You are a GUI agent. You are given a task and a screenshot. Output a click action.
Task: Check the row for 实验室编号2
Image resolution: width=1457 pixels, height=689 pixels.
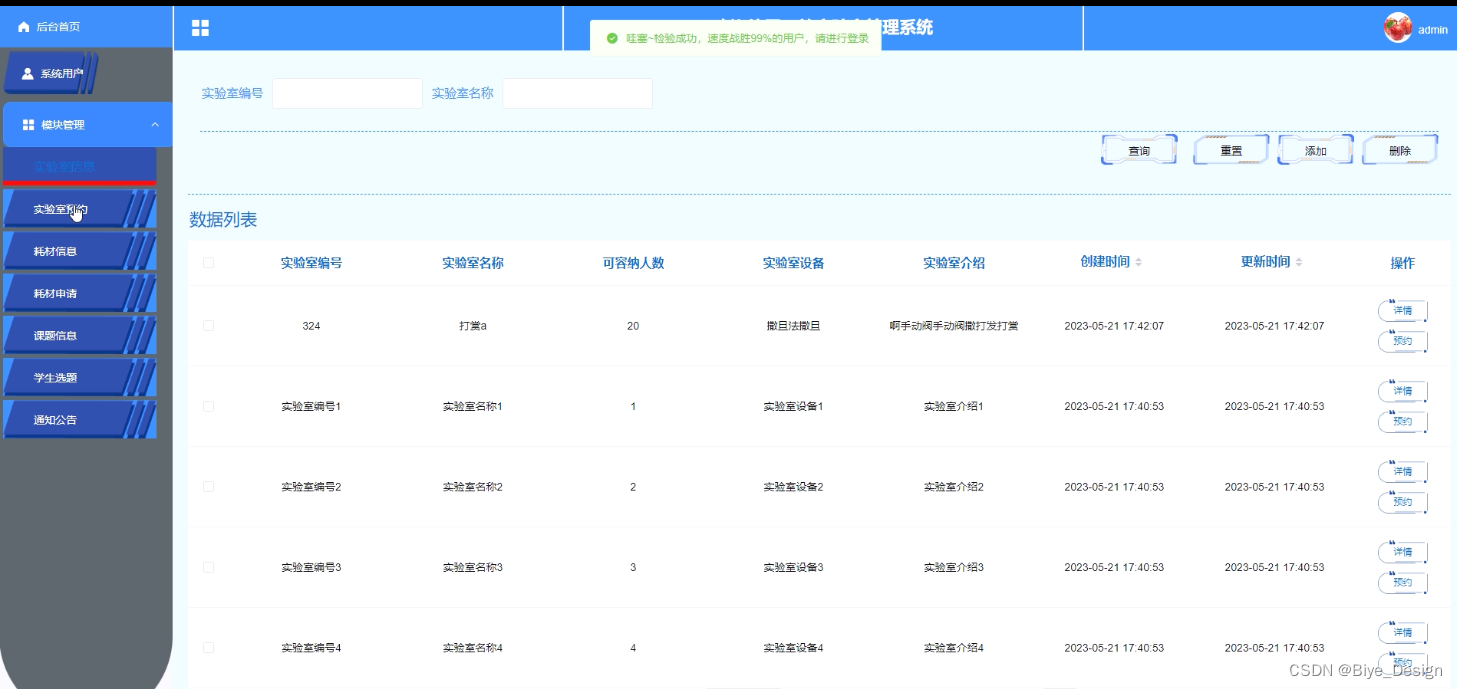(208, 487)
